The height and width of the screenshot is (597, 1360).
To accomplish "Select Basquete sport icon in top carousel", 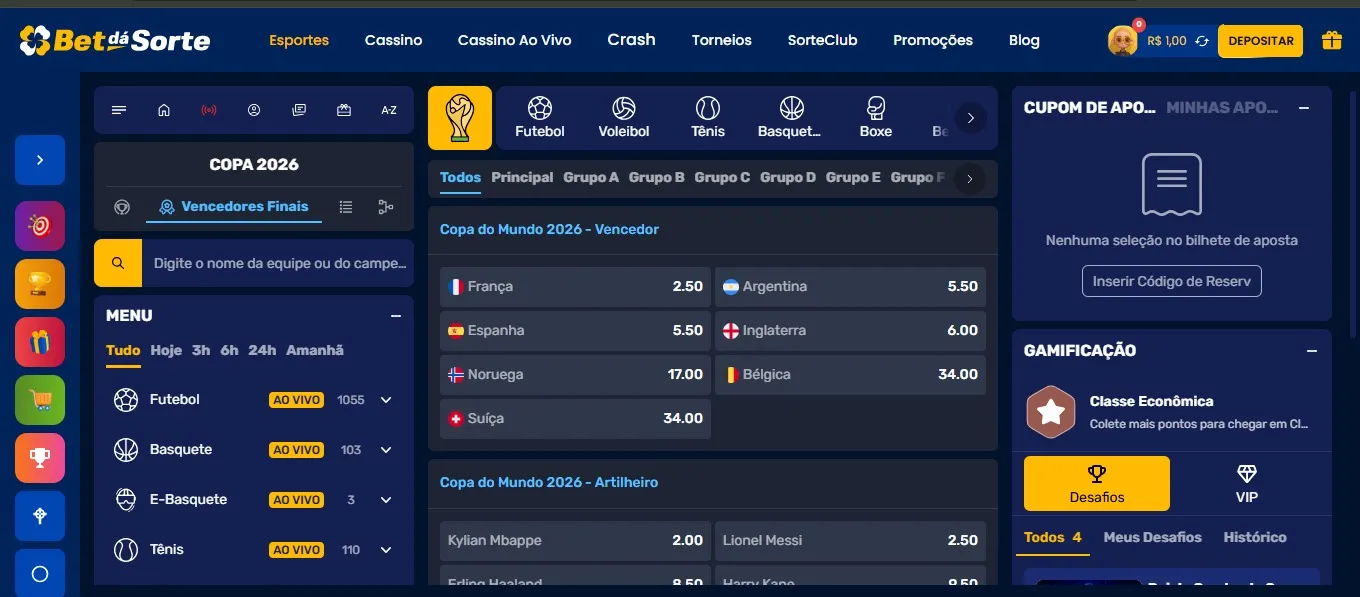I will [790, 117].
